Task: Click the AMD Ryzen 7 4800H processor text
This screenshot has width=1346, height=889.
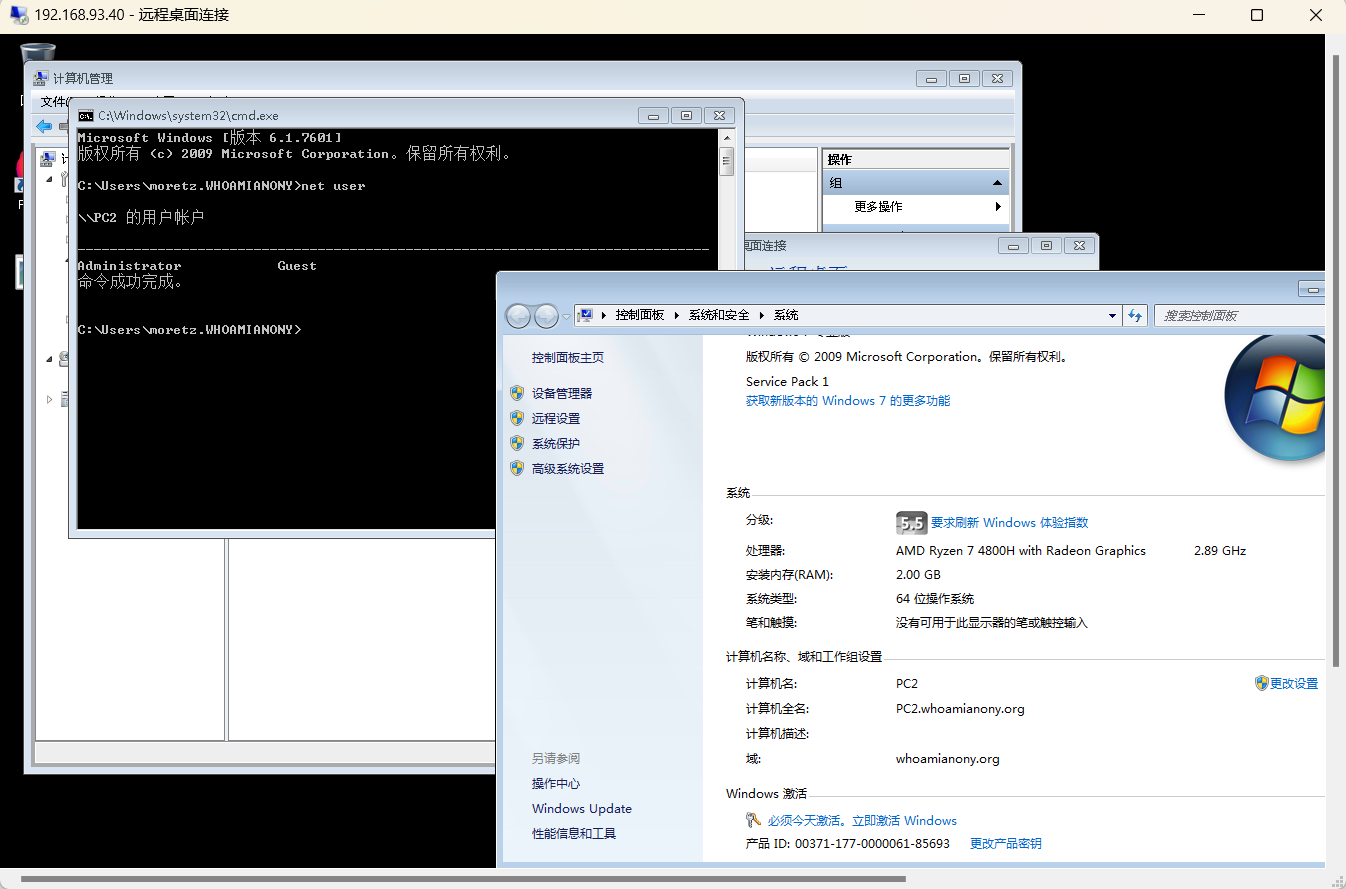Action: point(1021,551)
